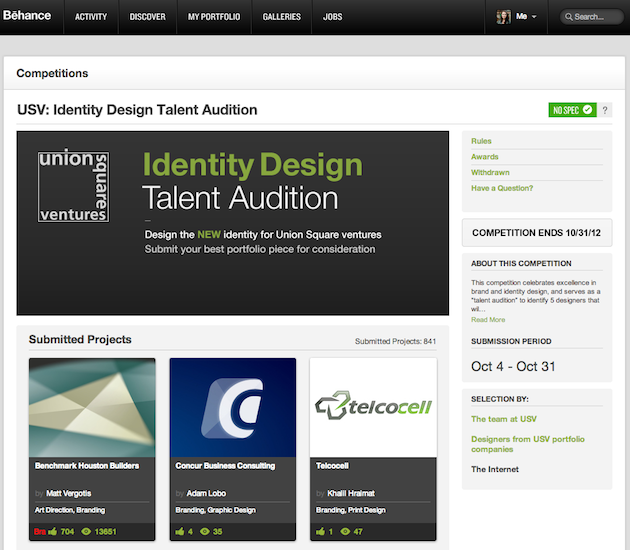Click the Competitions page heading
Image resolution: width=630 pixels, height=550 pixels.
[x=52, y=73]
